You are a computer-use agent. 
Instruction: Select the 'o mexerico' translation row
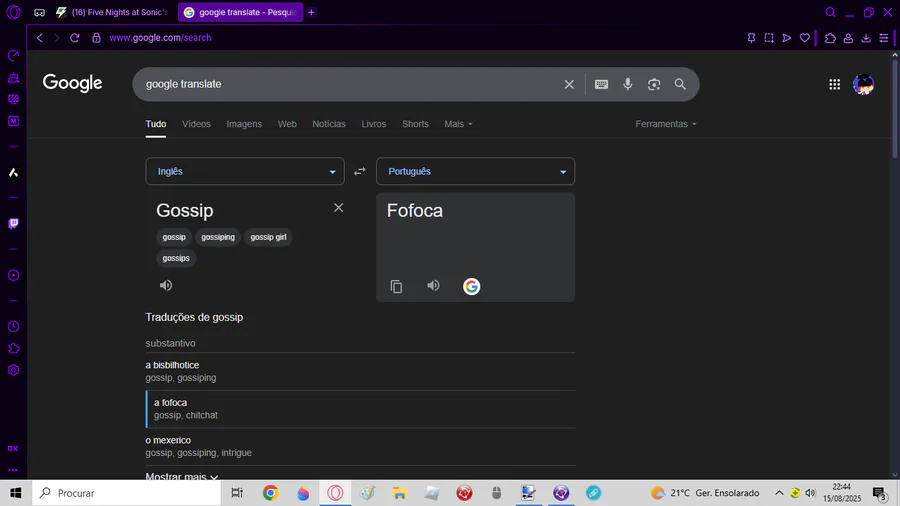tap(360, 446)
